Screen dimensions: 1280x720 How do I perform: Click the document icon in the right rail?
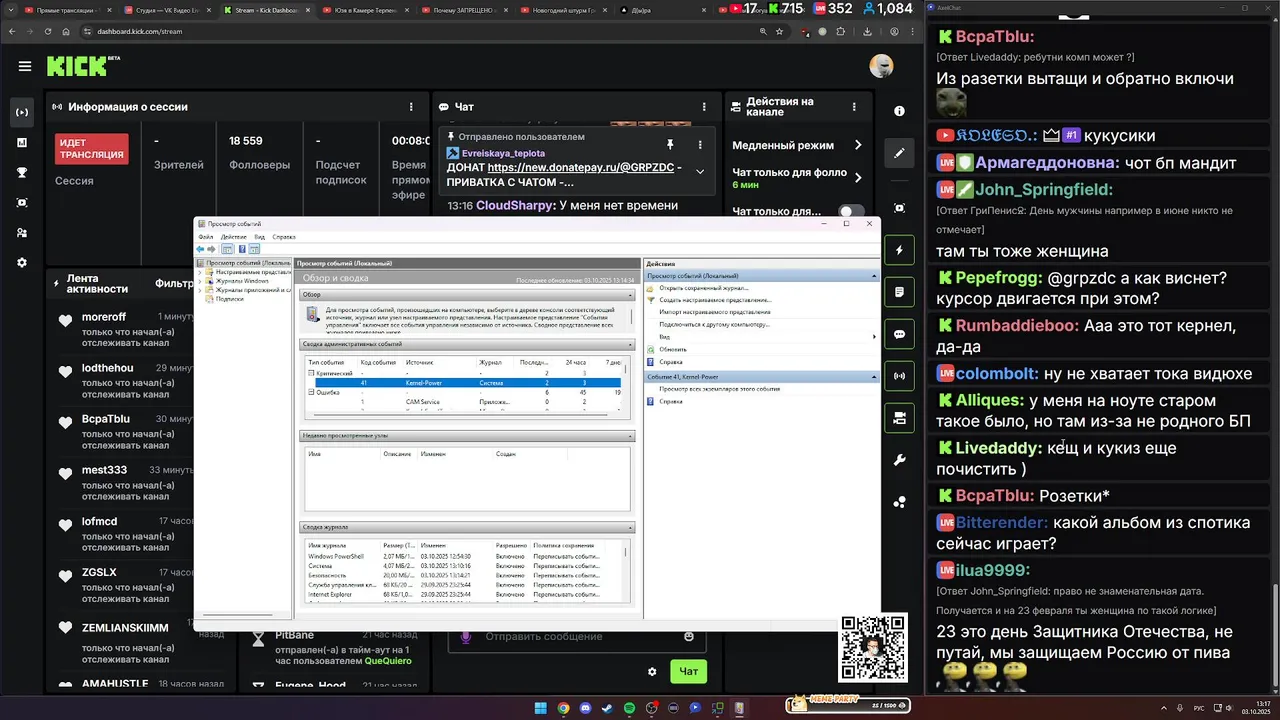coord(899,292)
